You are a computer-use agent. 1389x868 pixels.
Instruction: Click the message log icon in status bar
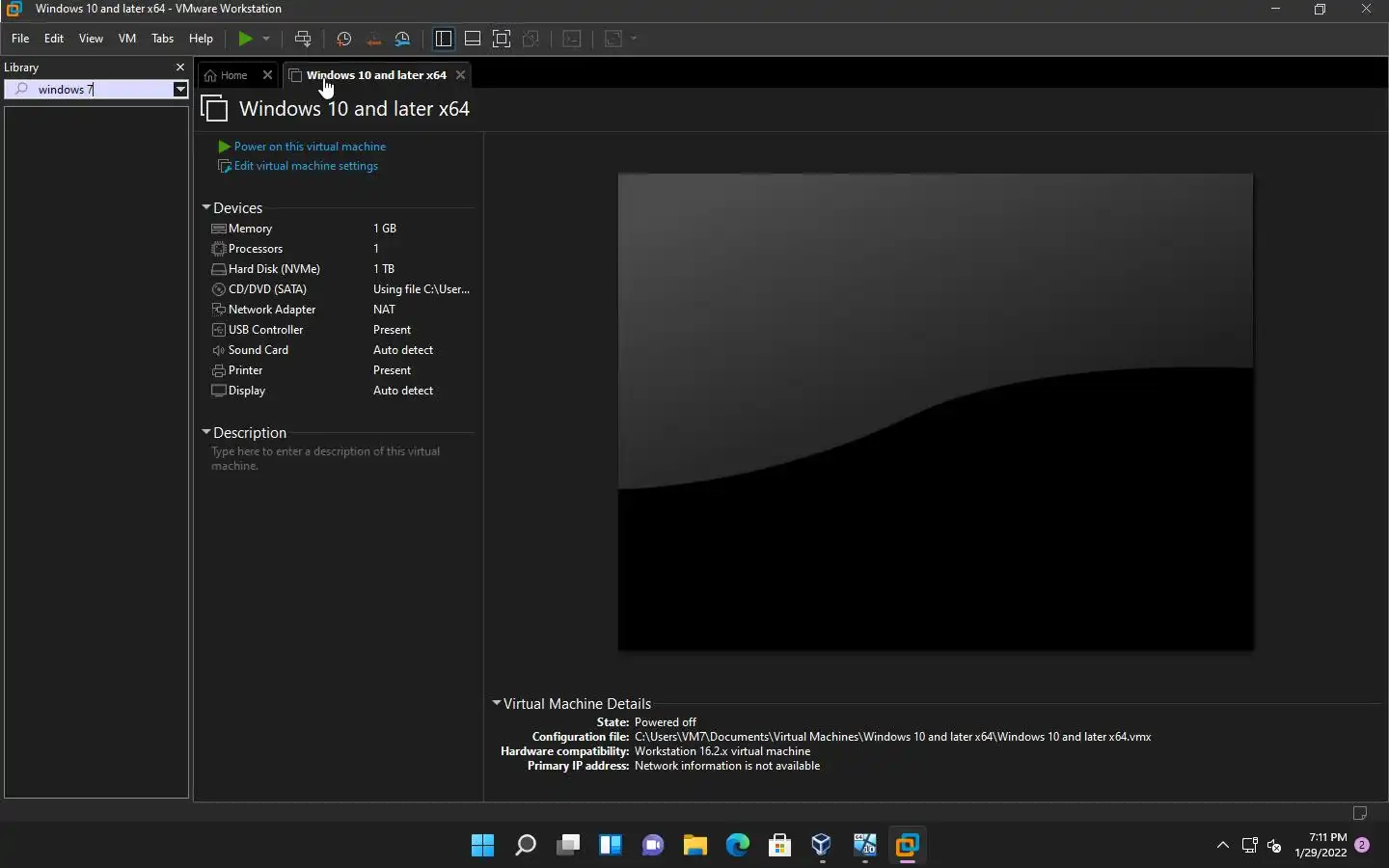click(1360, 813)
